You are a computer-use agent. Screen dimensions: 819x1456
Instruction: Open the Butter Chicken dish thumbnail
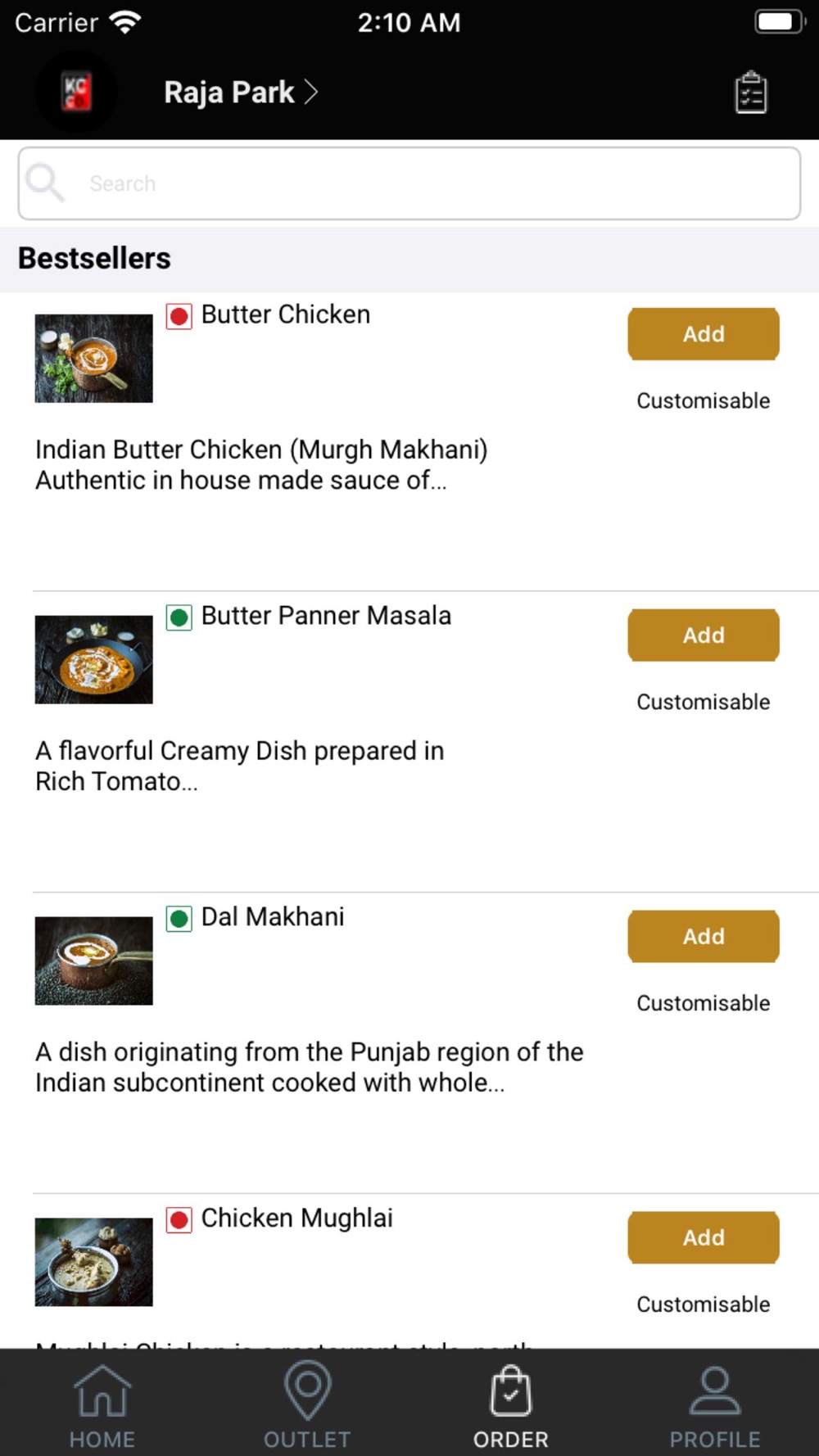click(93, 359)
